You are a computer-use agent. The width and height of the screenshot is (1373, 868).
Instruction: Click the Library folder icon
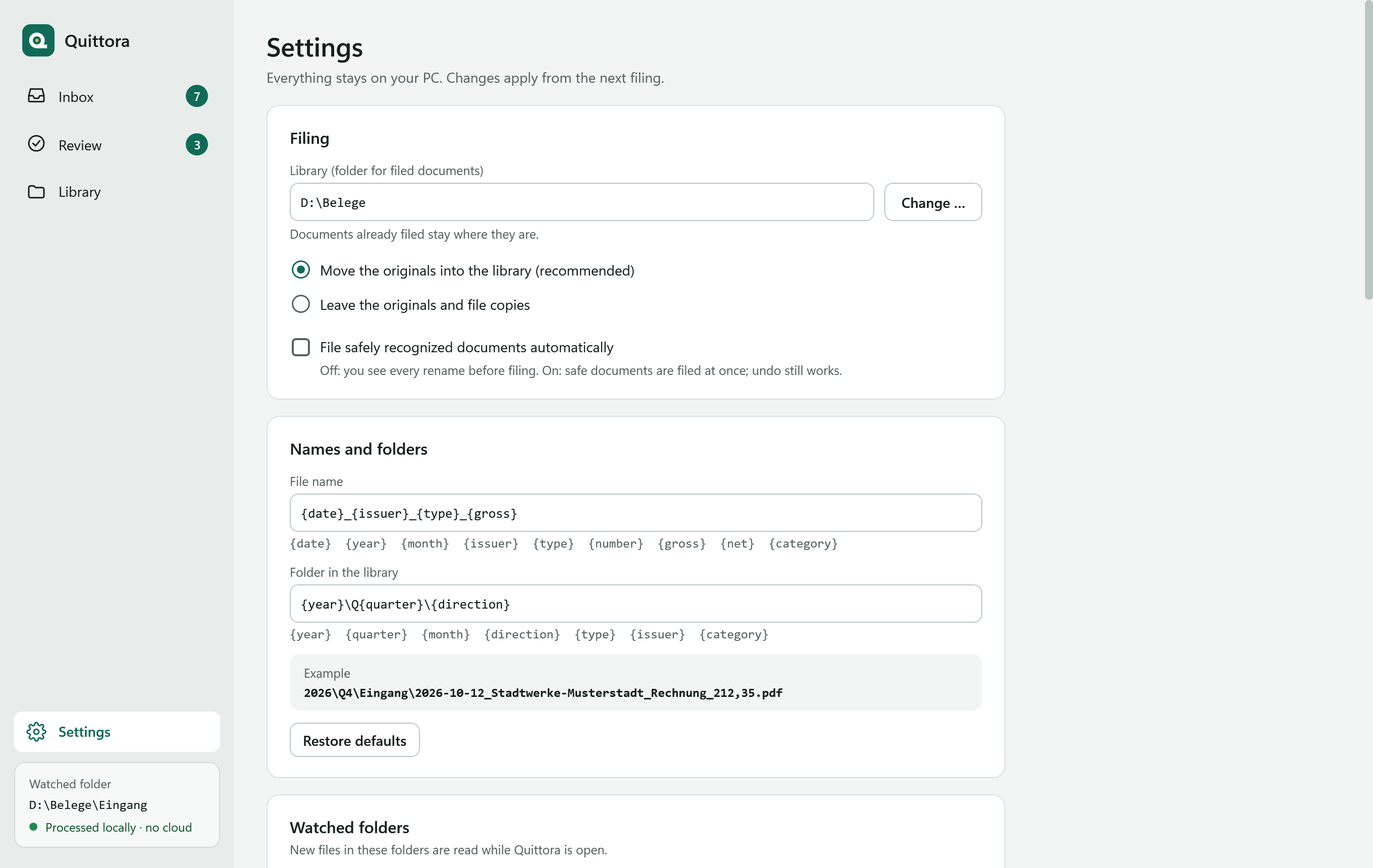[x=36, y=192]
